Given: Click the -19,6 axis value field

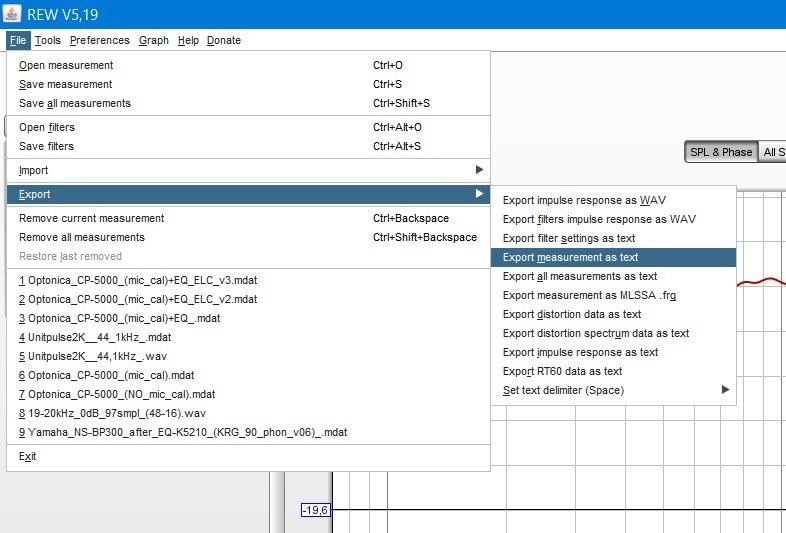Looking at the screenshot, I should click(x=315, y=510).
